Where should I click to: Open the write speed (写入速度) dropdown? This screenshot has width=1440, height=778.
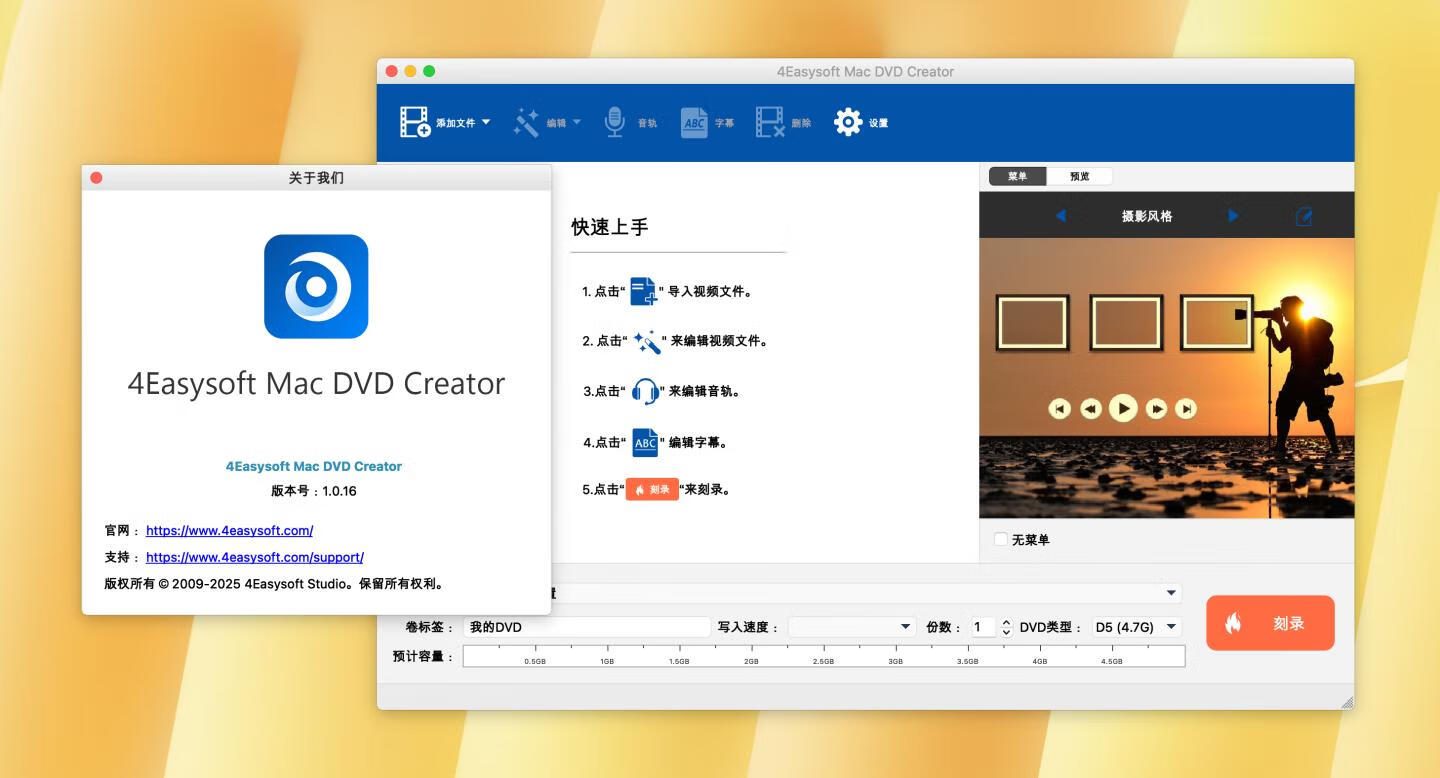(851, 627)
